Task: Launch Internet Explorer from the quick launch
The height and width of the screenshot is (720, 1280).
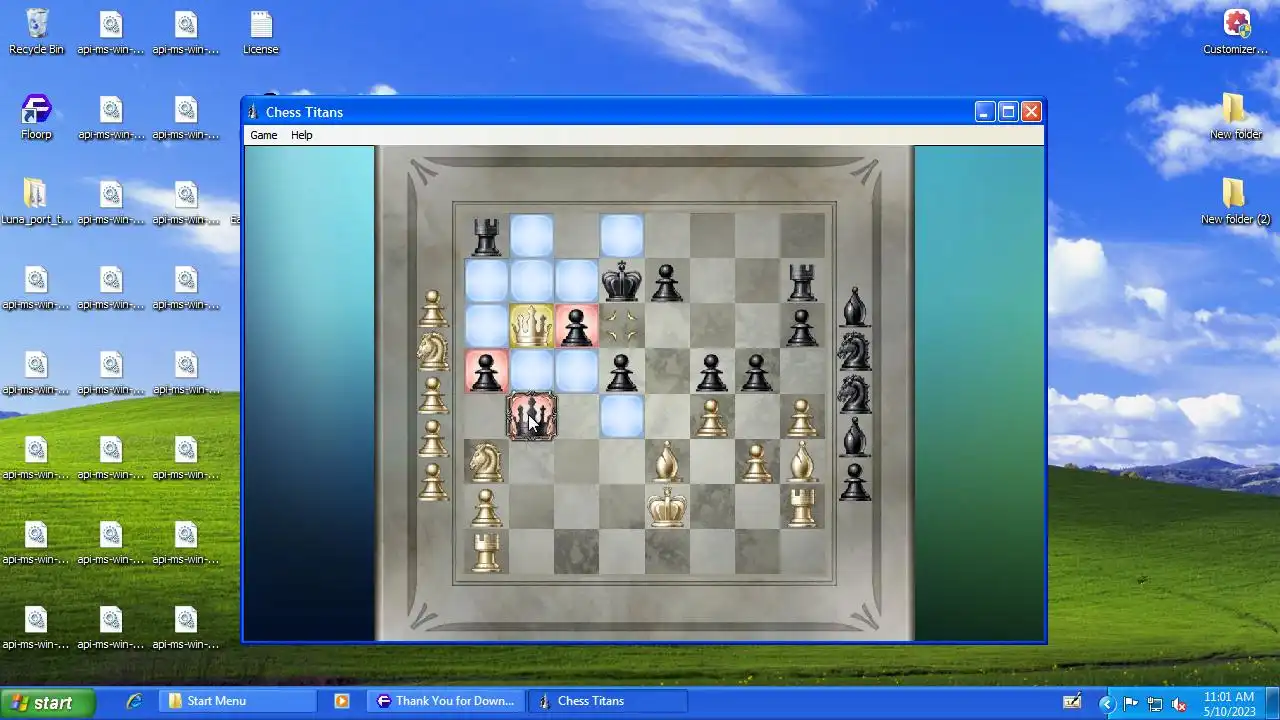Action: (x=134, y=701)
